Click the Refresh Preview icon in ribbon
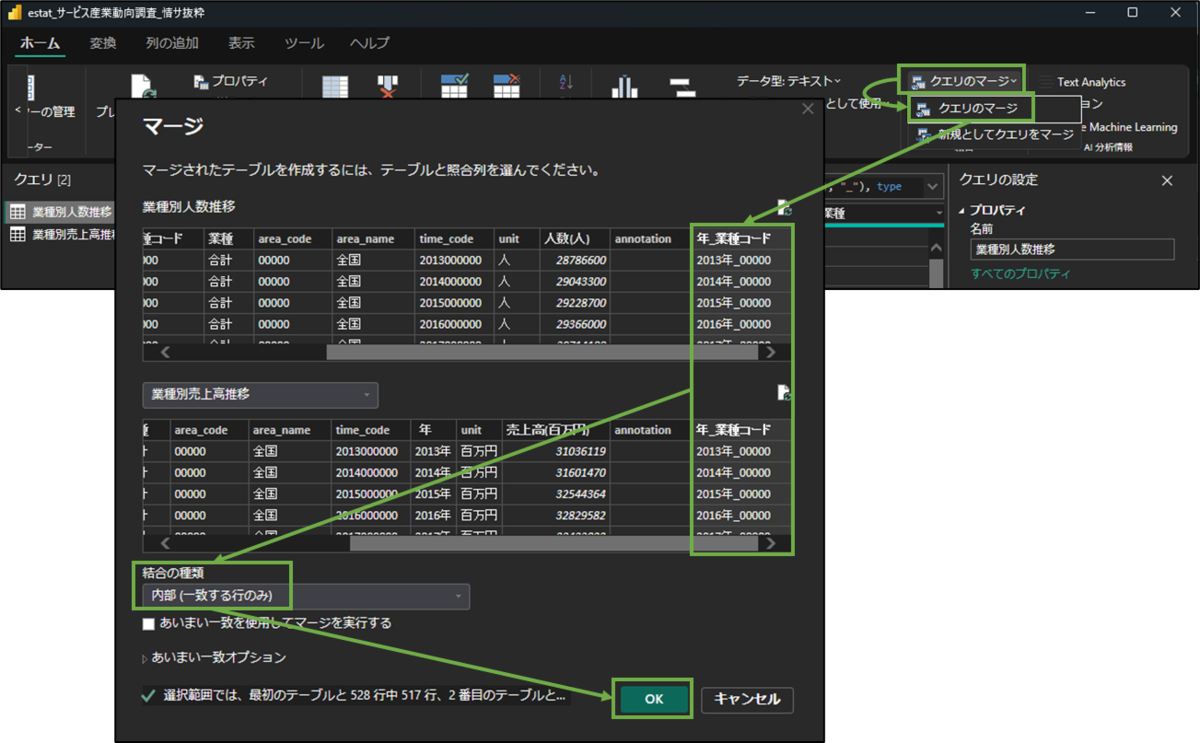 pos(143,86)
